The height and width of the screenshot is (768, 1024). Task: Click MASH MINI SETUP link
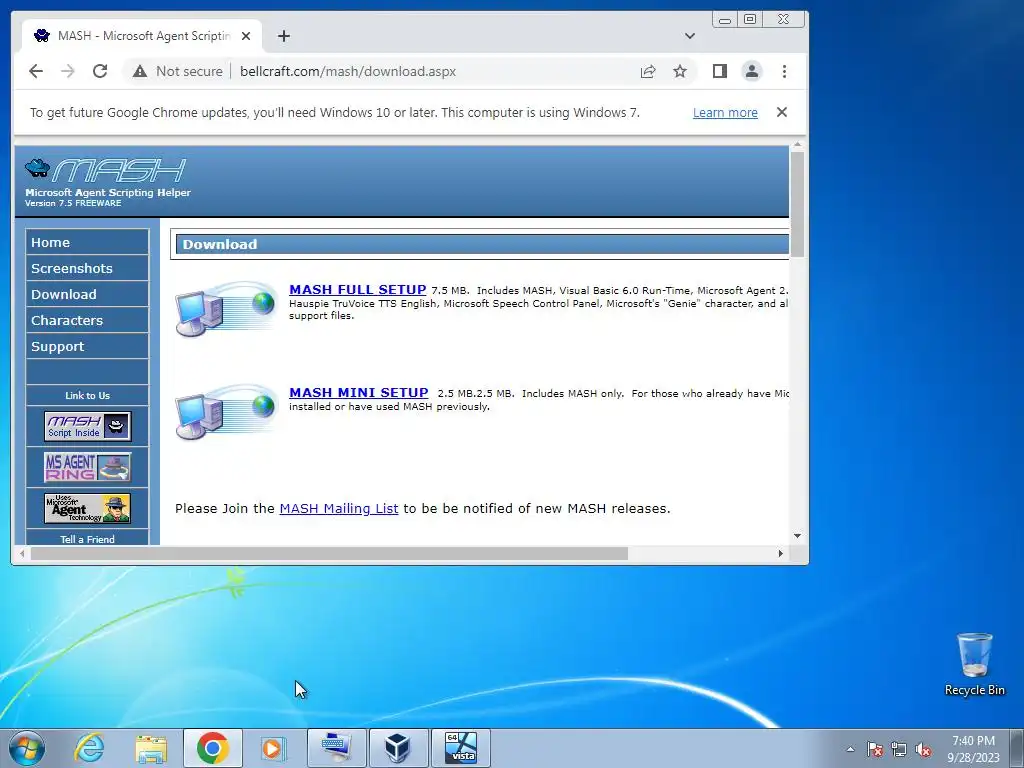[x=359, y=392]
